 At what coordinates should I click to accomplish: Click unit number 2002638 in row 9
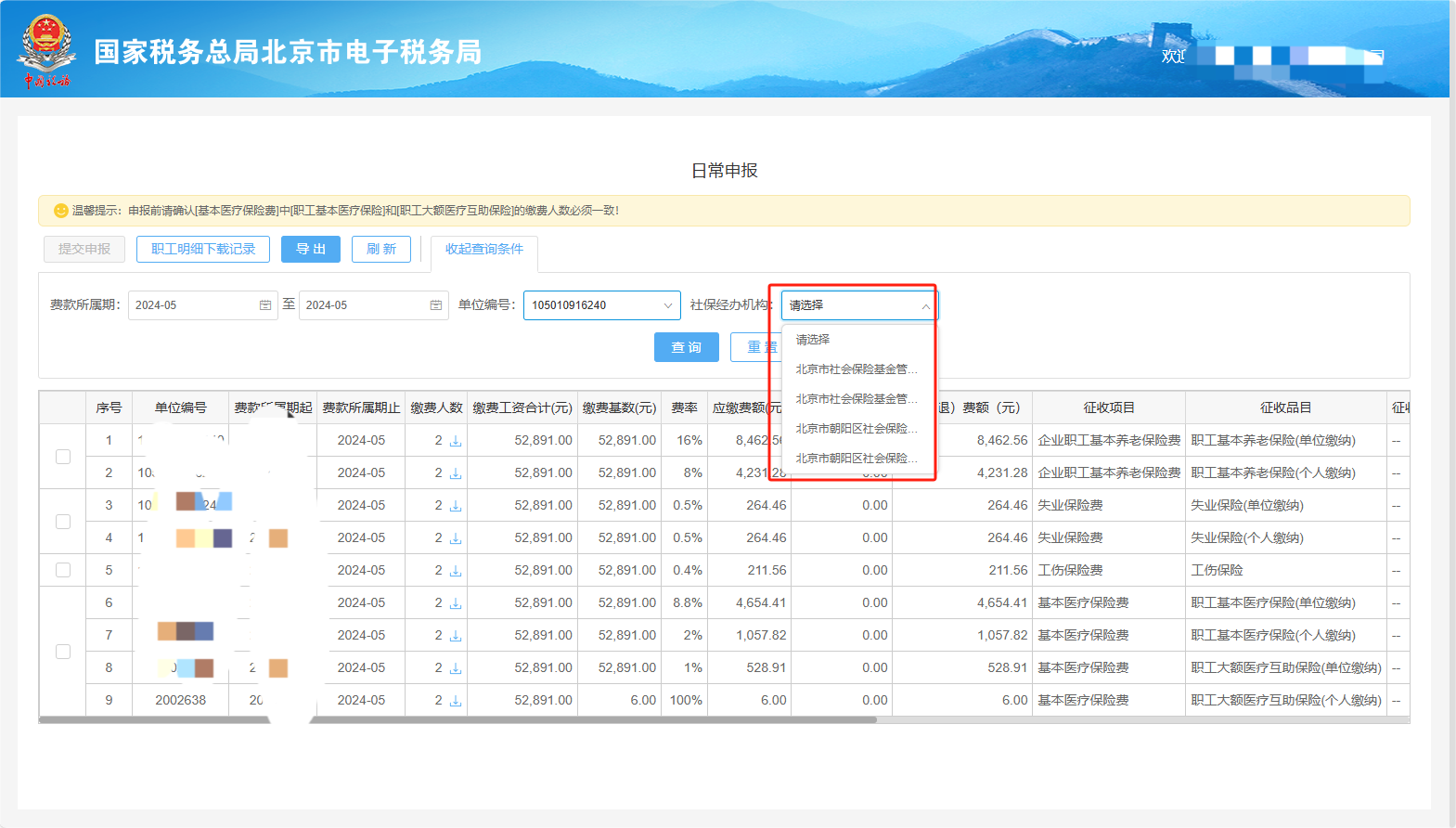(x=181, y=700)
